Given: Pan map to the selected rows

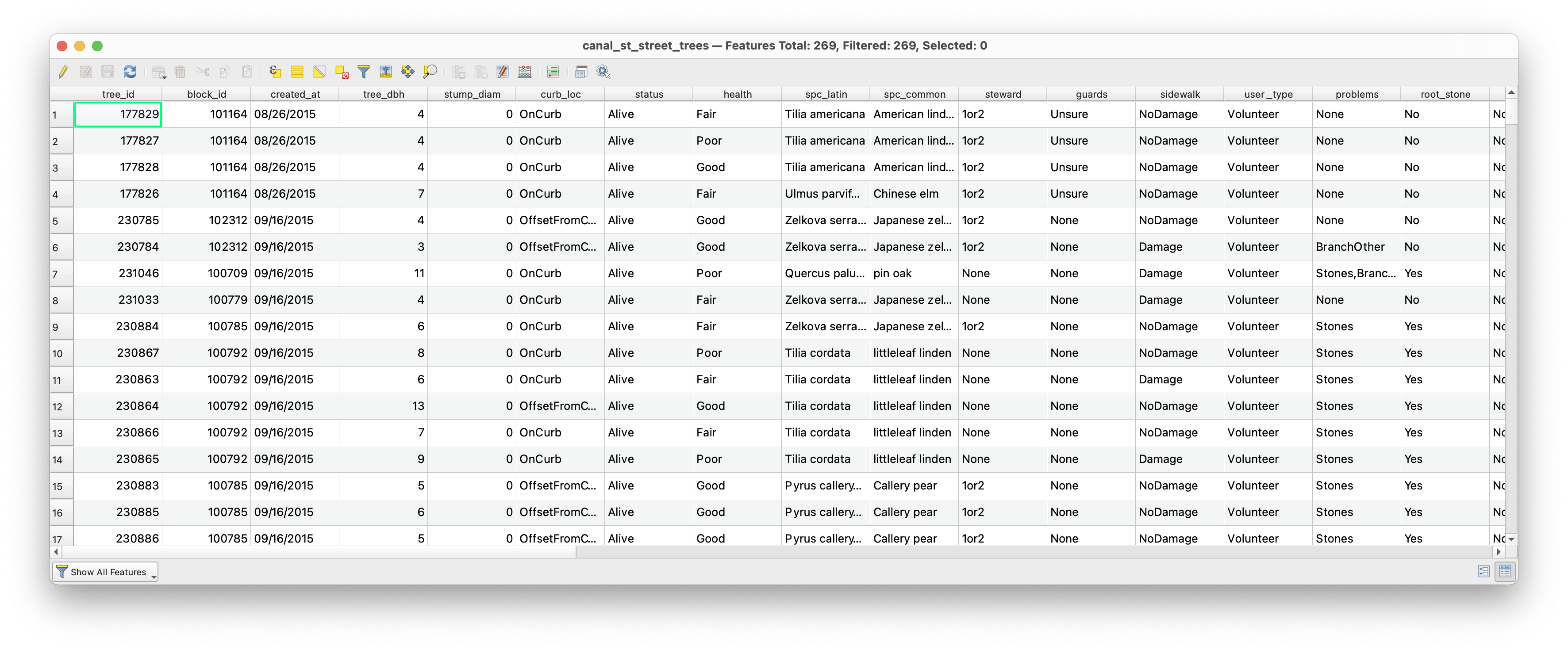Looking at the screenshot, I should 407,72.
